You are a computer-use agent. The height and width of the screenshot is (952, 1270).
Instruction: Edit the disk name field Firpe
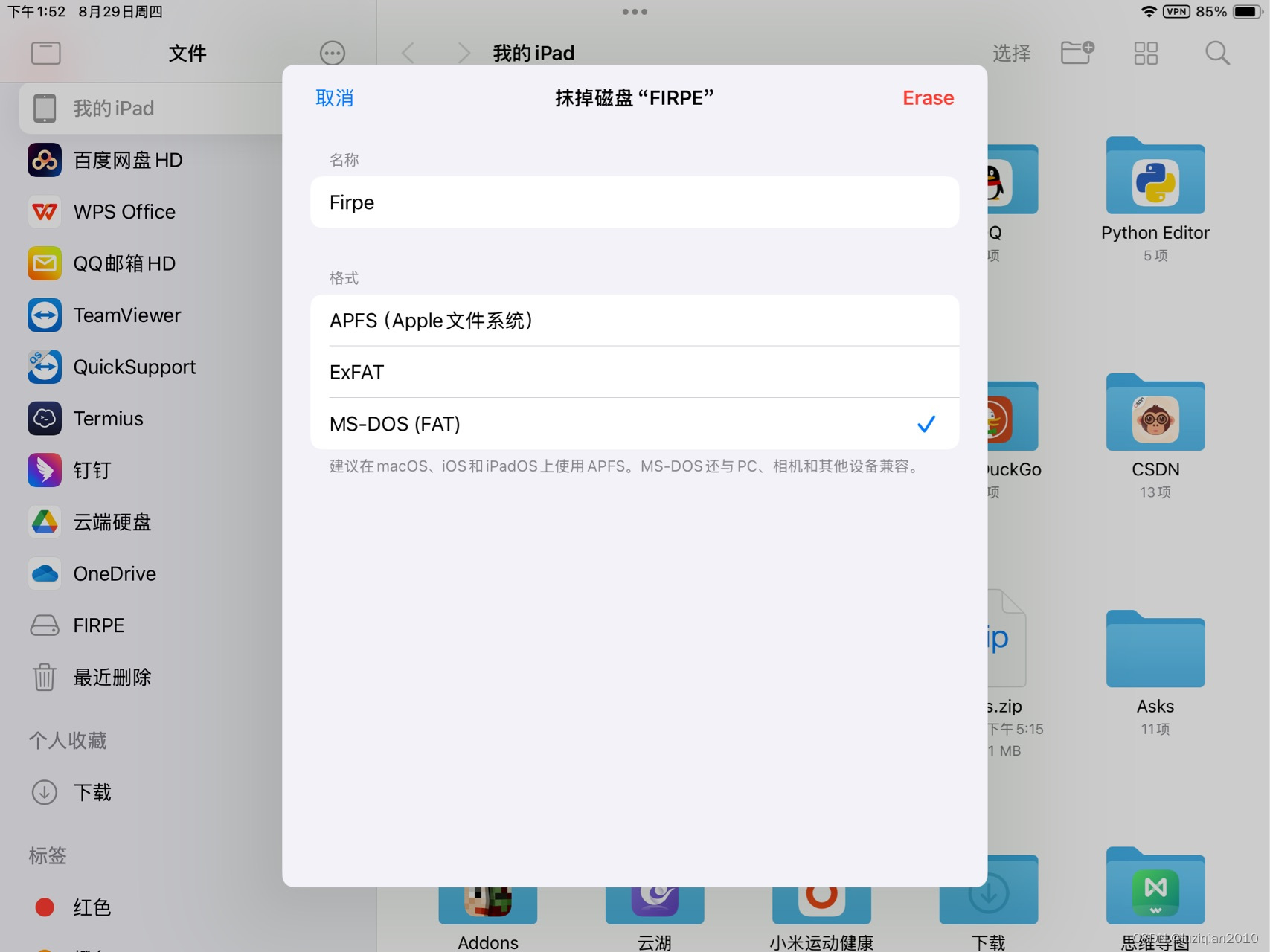635,202
